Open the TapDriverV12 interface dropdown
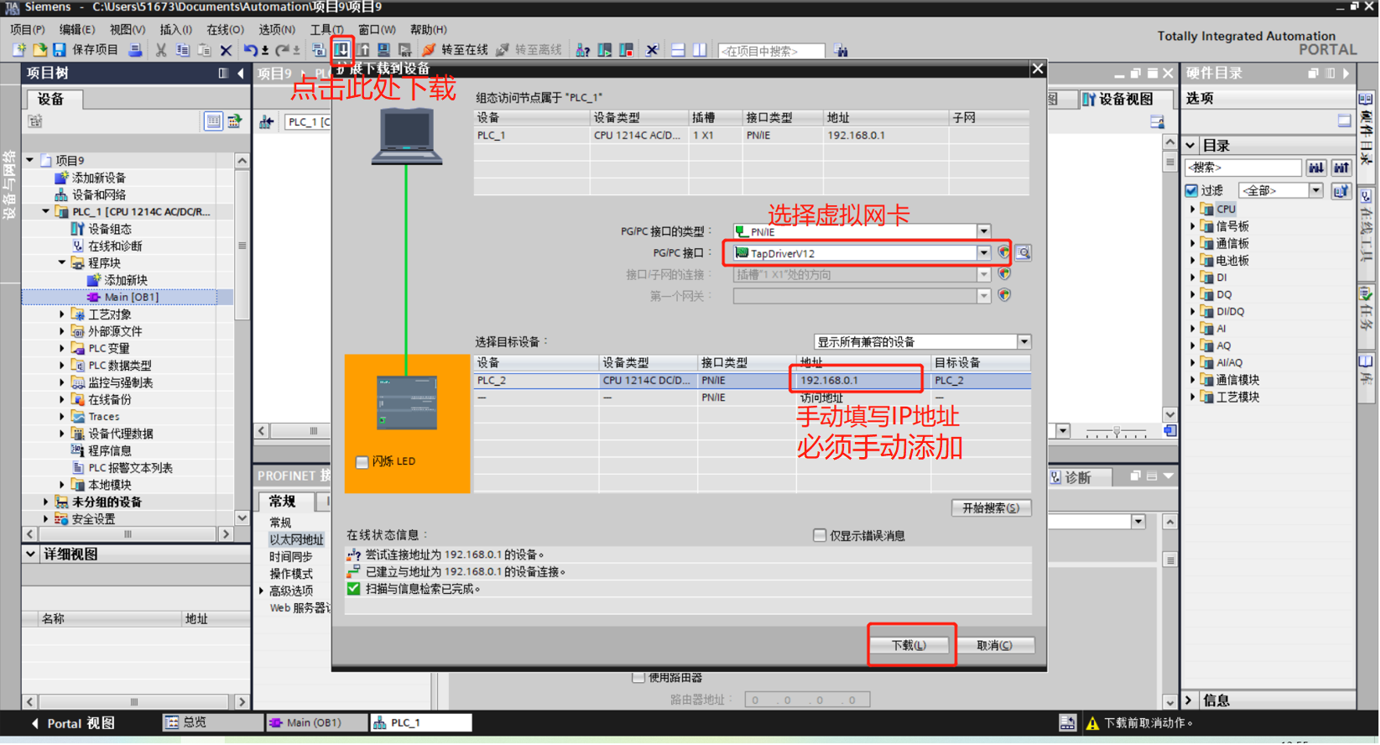This screenshot has width=1380, height=745. [x=984, y=253]
